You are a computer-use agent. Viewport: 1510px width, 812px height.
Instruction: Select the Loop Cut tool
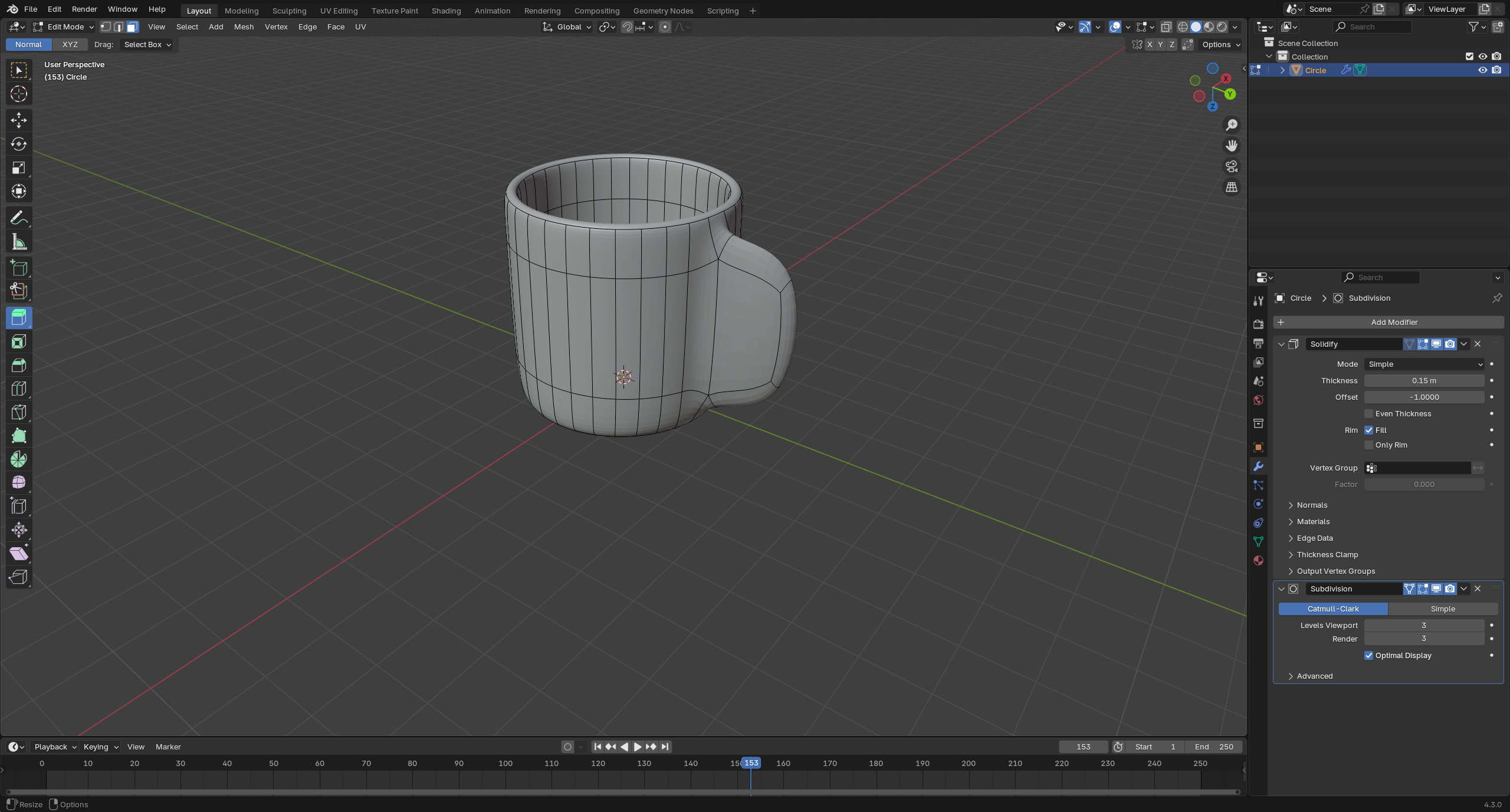coord(19,389)
